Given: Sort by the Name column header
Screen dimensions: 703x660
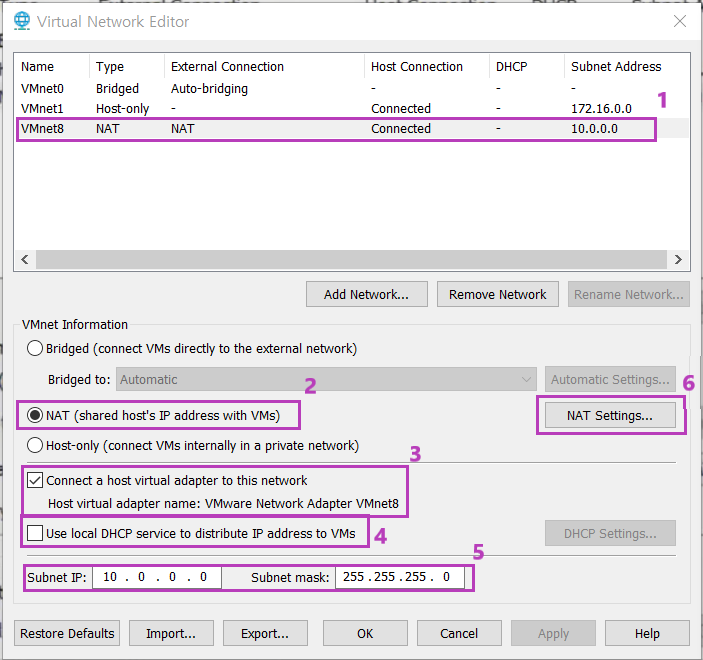Looking at the screenshot, I should click(52, 66).
